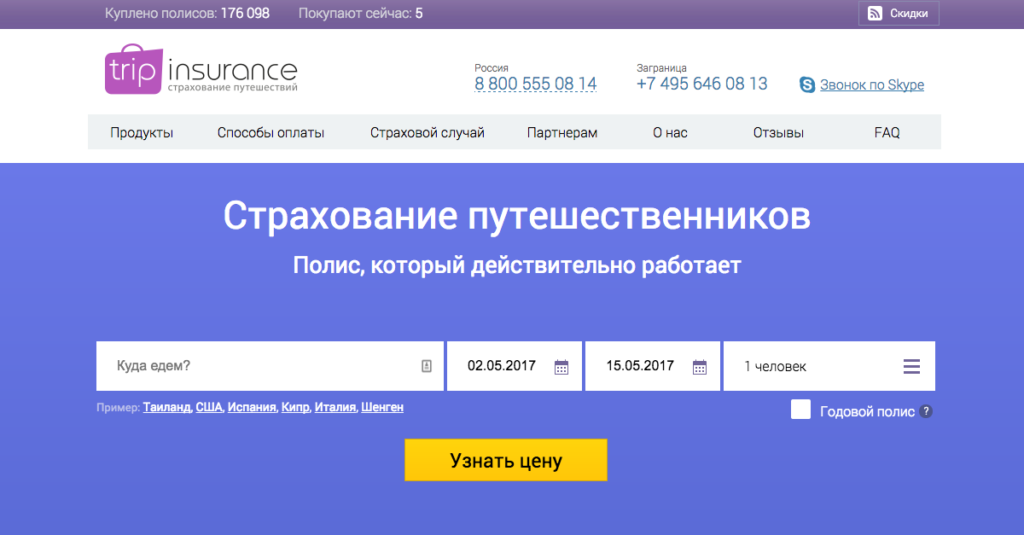Click the help question mark near Годовой полис
This screenshot has height=535, width=1024.
point(926,411)
